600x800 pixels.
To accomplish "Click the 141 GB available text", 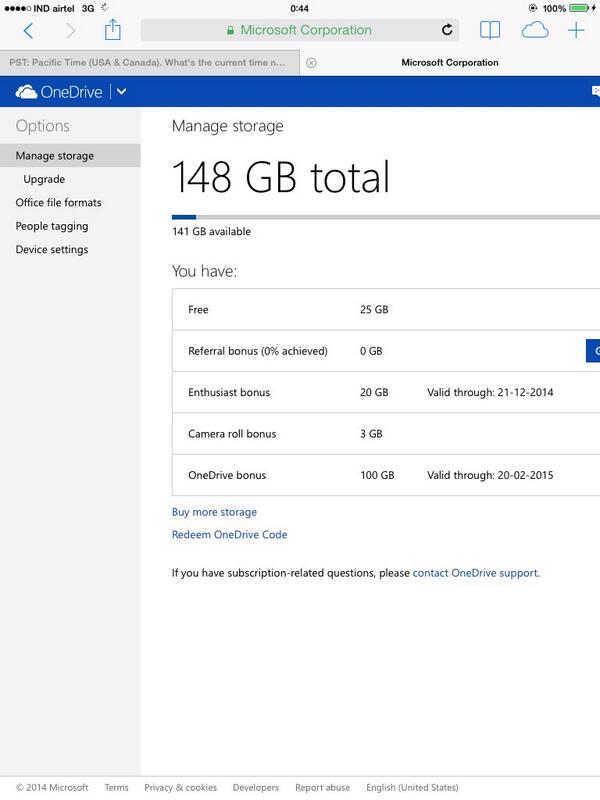I will tap(211, 232).
